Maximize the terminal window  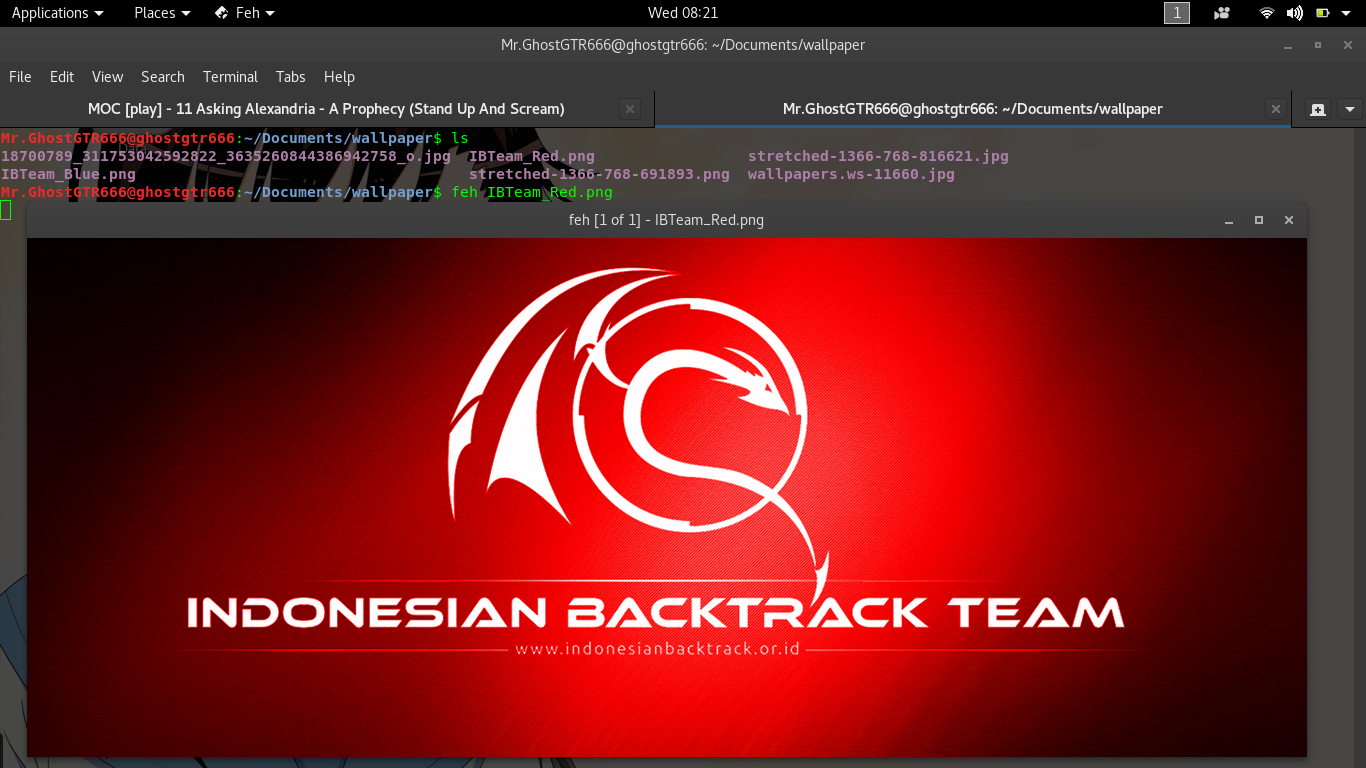[x=1318, y=45]
